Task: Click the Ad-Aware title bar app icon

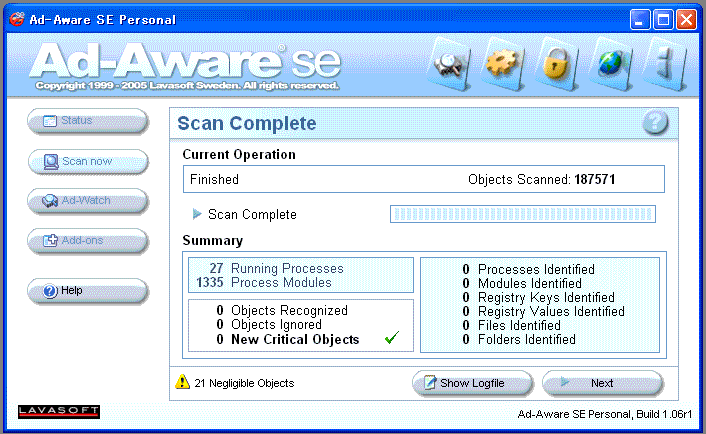Action: 17,19
